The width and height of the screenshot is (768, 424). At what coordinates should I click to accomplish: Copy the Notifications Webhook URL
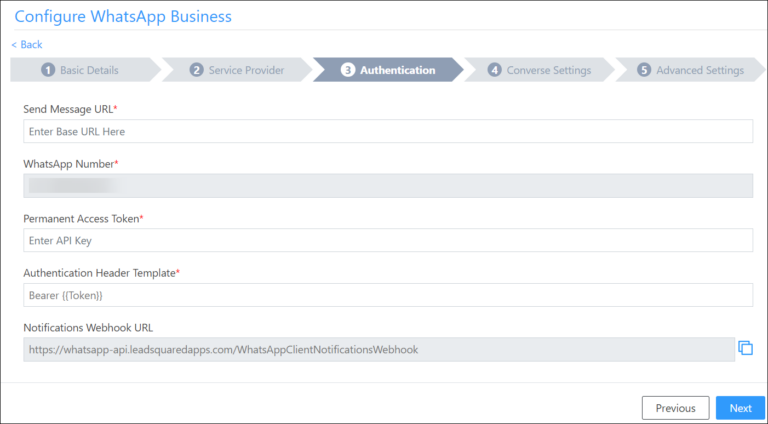[745, 348]
